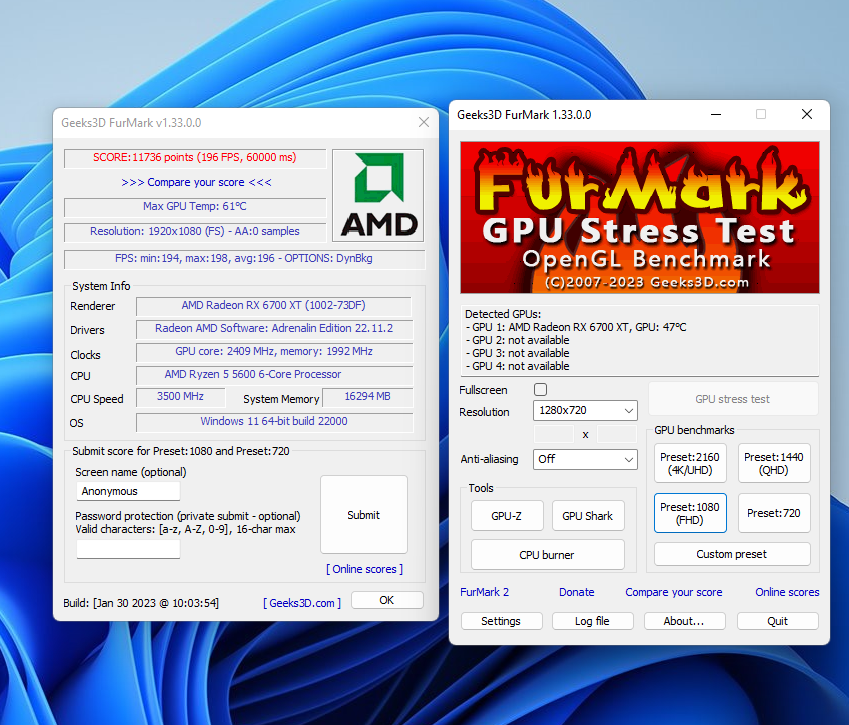Start the GPU stress test button
The height and width of the screenshot is (725, 849).
pos(733,399)
